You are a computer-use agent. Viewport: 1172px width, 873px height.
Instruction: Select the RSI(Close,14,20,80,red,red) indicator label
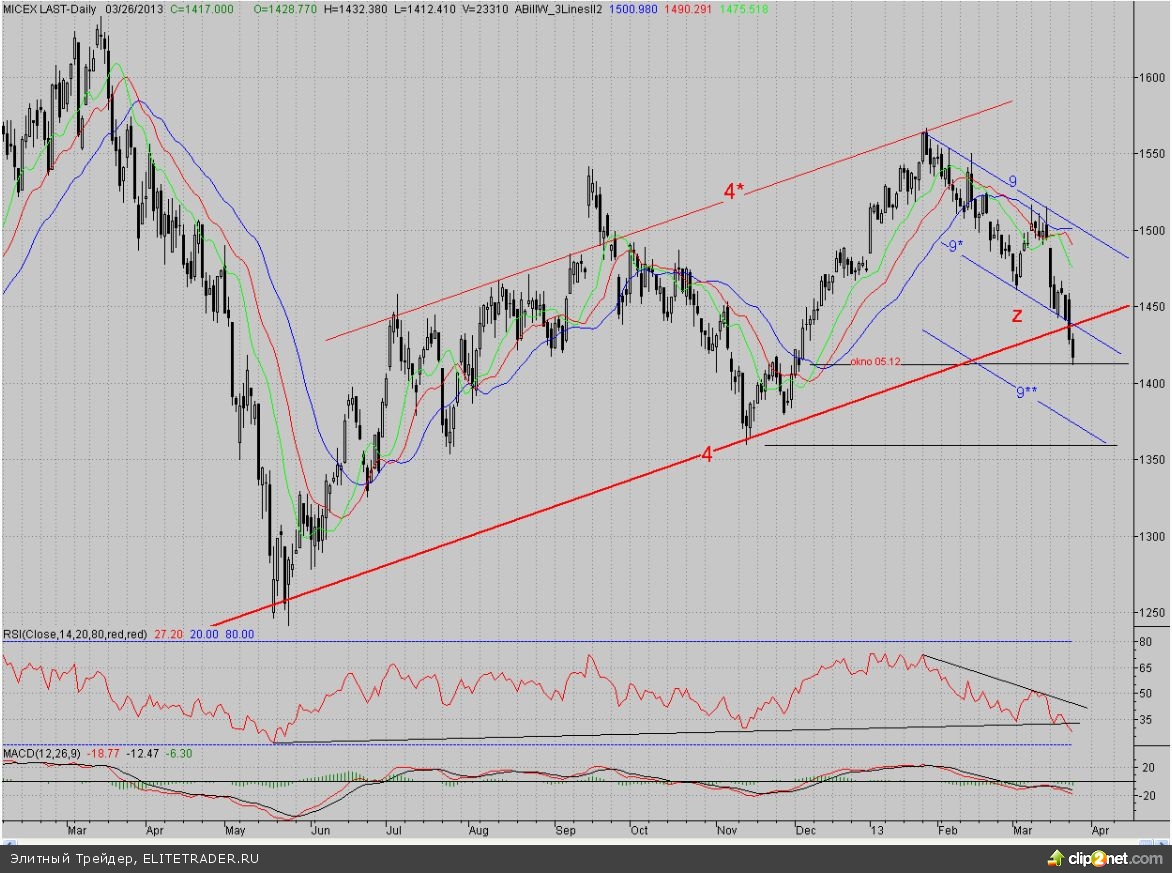(x=75, y=634)
